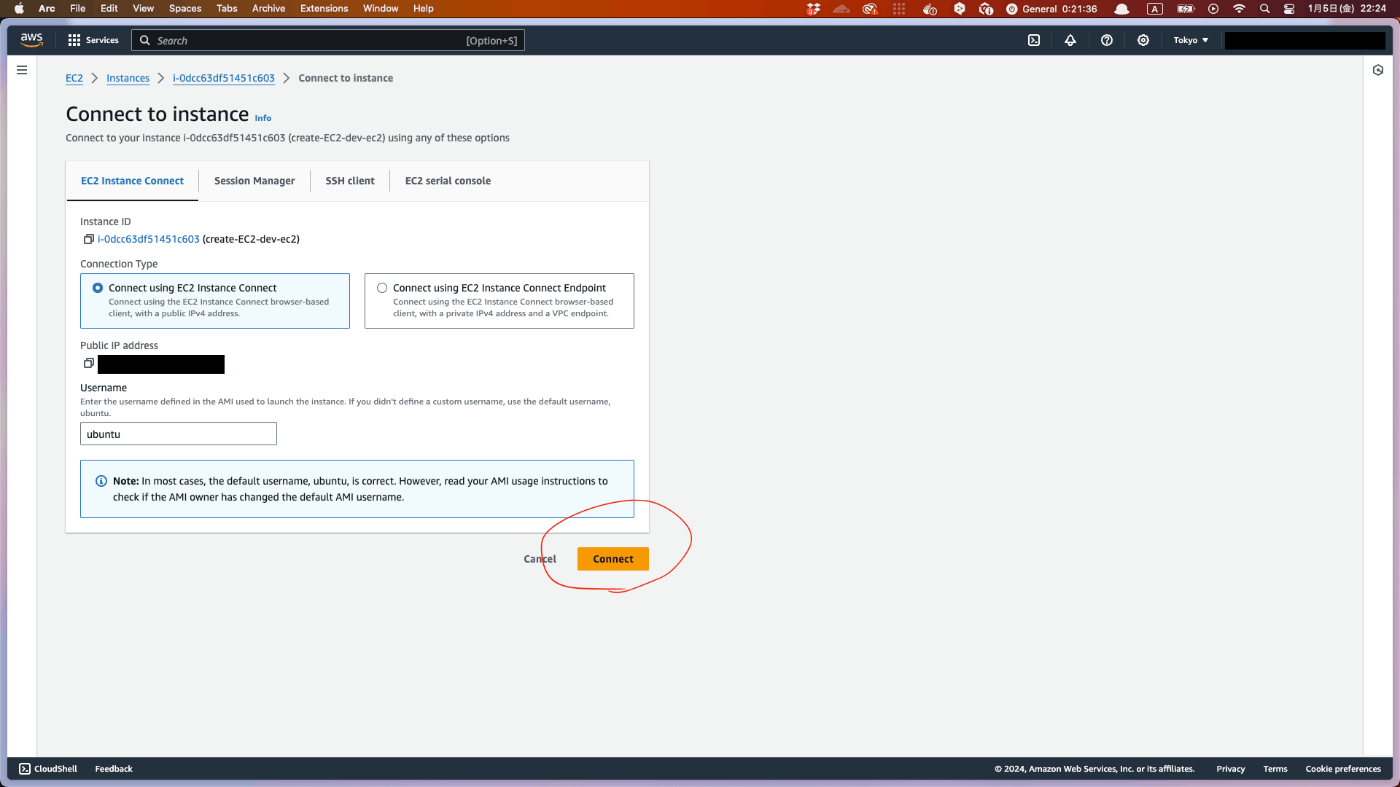The width and height of the screenshot is (1400, 787).
Task: Expand the Tokyo region dropdown
Action: coord(1191,40)
